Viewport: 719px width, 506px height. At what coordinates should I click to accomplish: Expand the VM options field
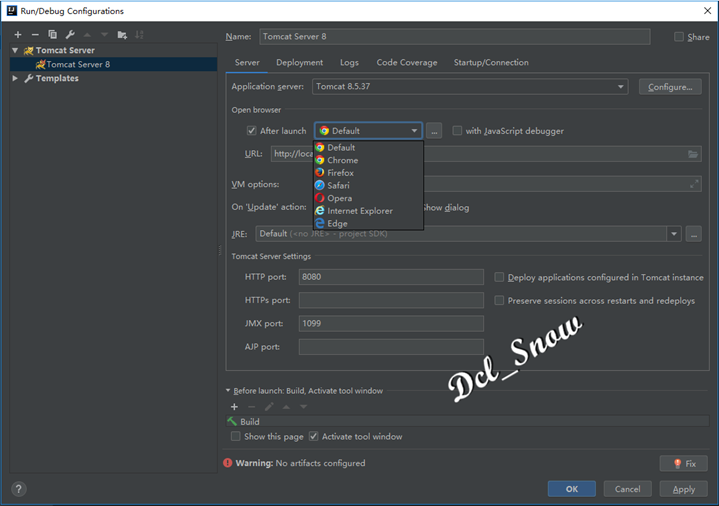[x=694, y=184]
